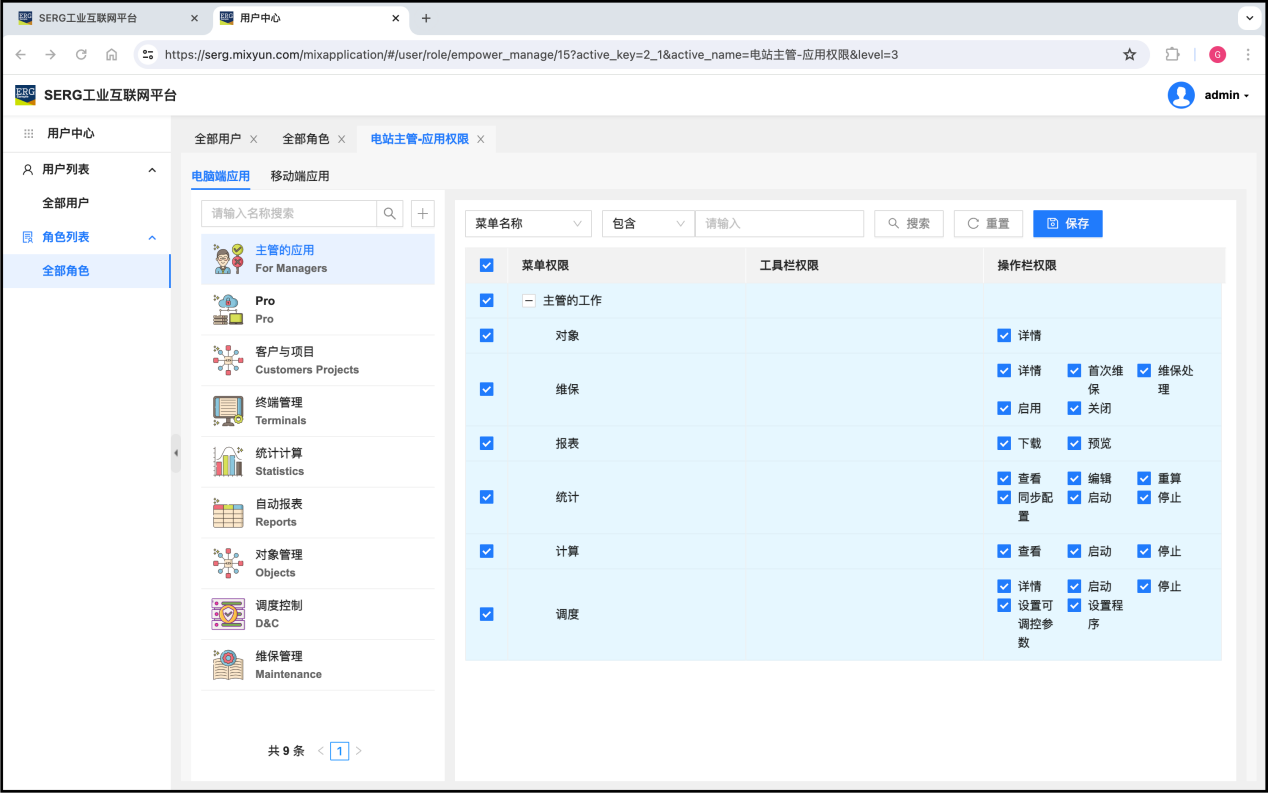This screenshot has width=1268, height=793.
Task: Expand the 包含 condition dropdown
Action: coord(648,224)
